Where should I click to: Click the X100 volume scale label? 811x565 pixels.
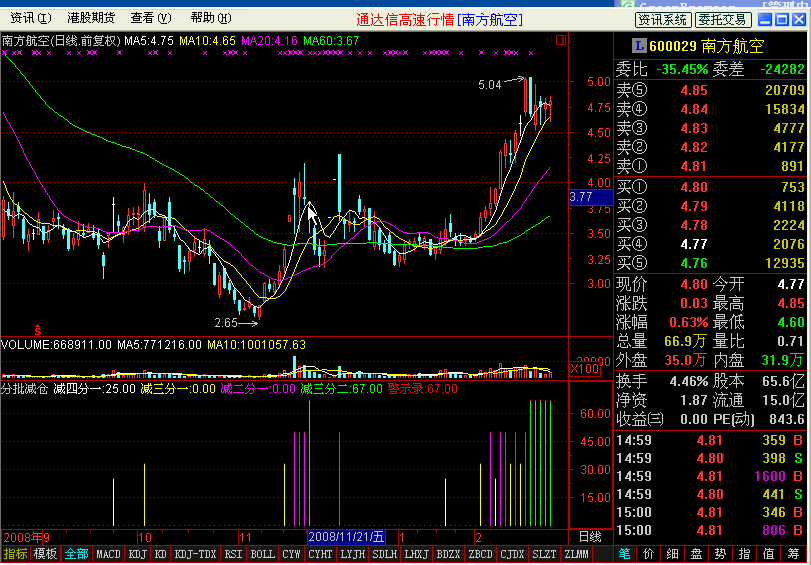[x=585, y=369]
